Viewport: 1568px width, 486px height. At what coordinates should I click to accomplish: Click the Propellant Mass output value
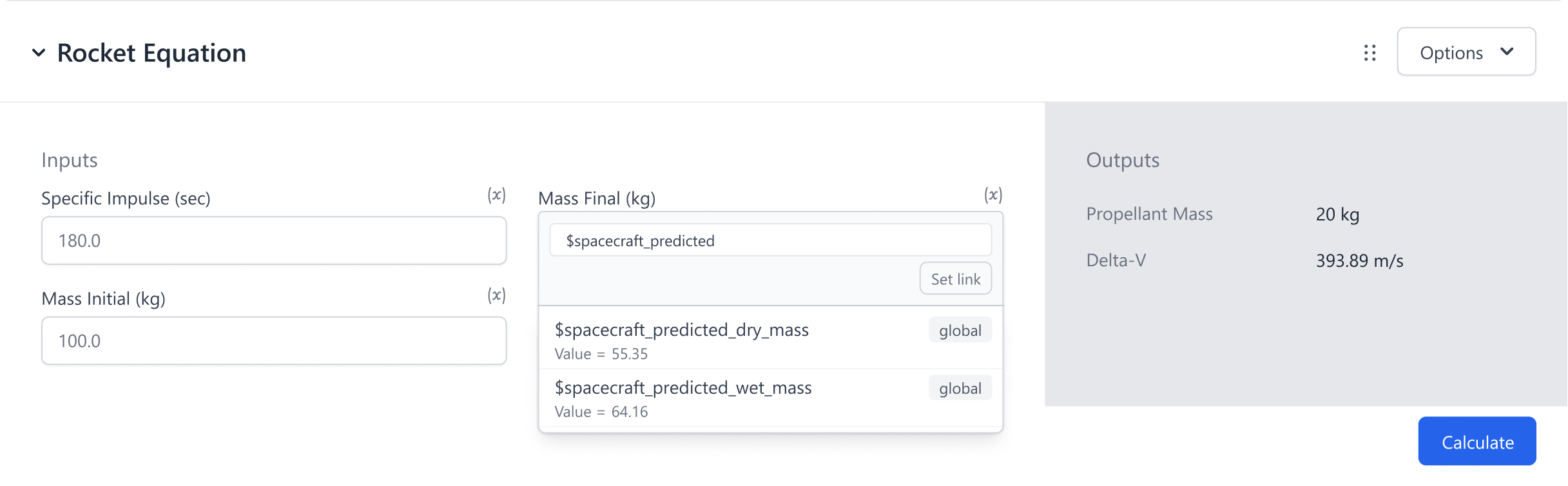1337,214
